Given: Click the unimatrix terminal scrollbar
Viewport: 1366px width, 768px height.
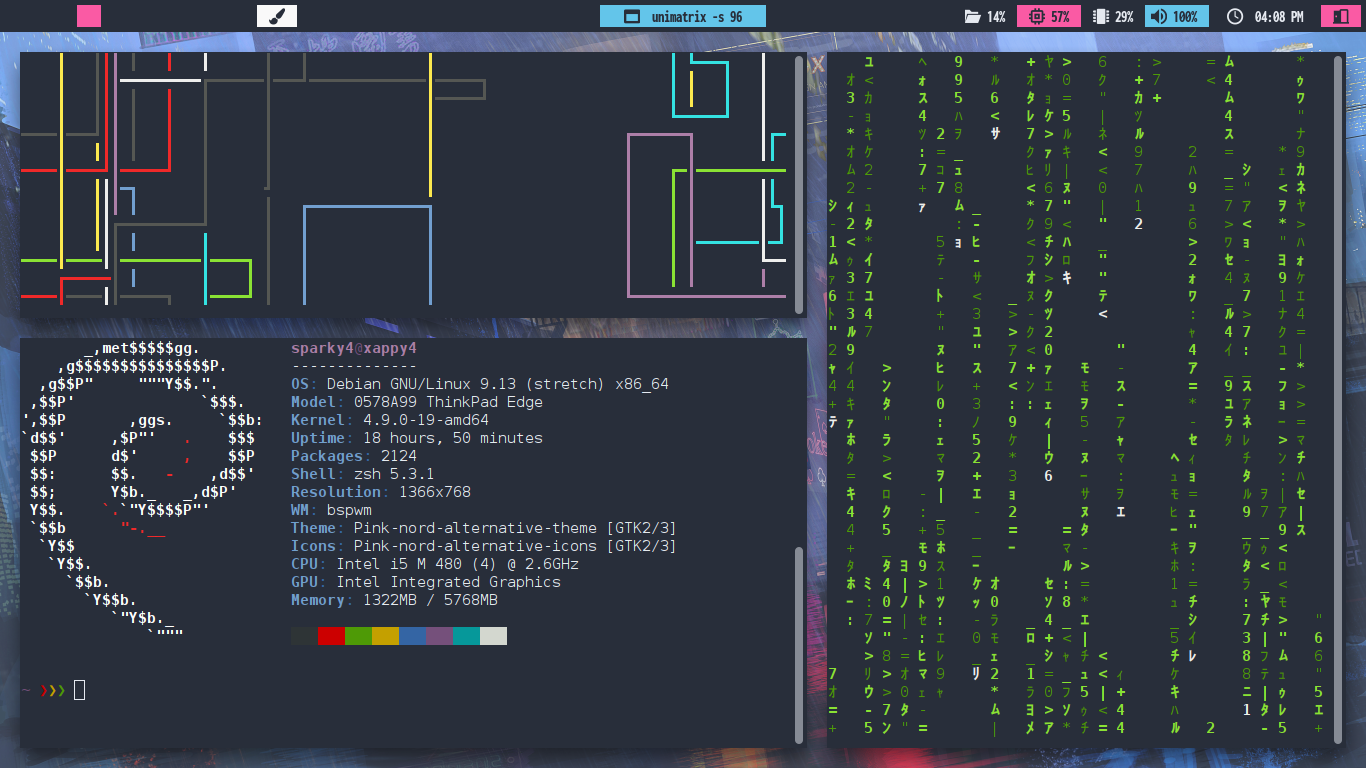Looking at the screenshot, I should tap(1339, 400).
